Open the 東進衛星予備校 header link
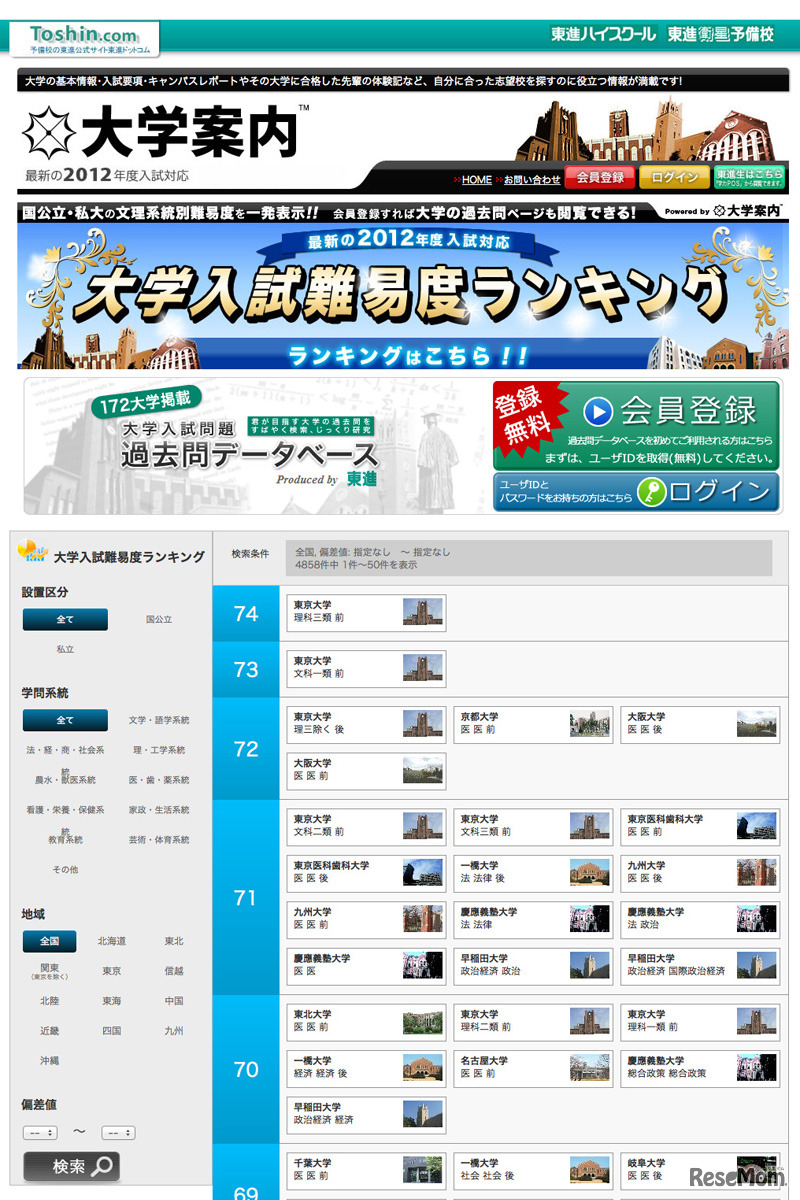The image size is (800, 1200). 721,34
